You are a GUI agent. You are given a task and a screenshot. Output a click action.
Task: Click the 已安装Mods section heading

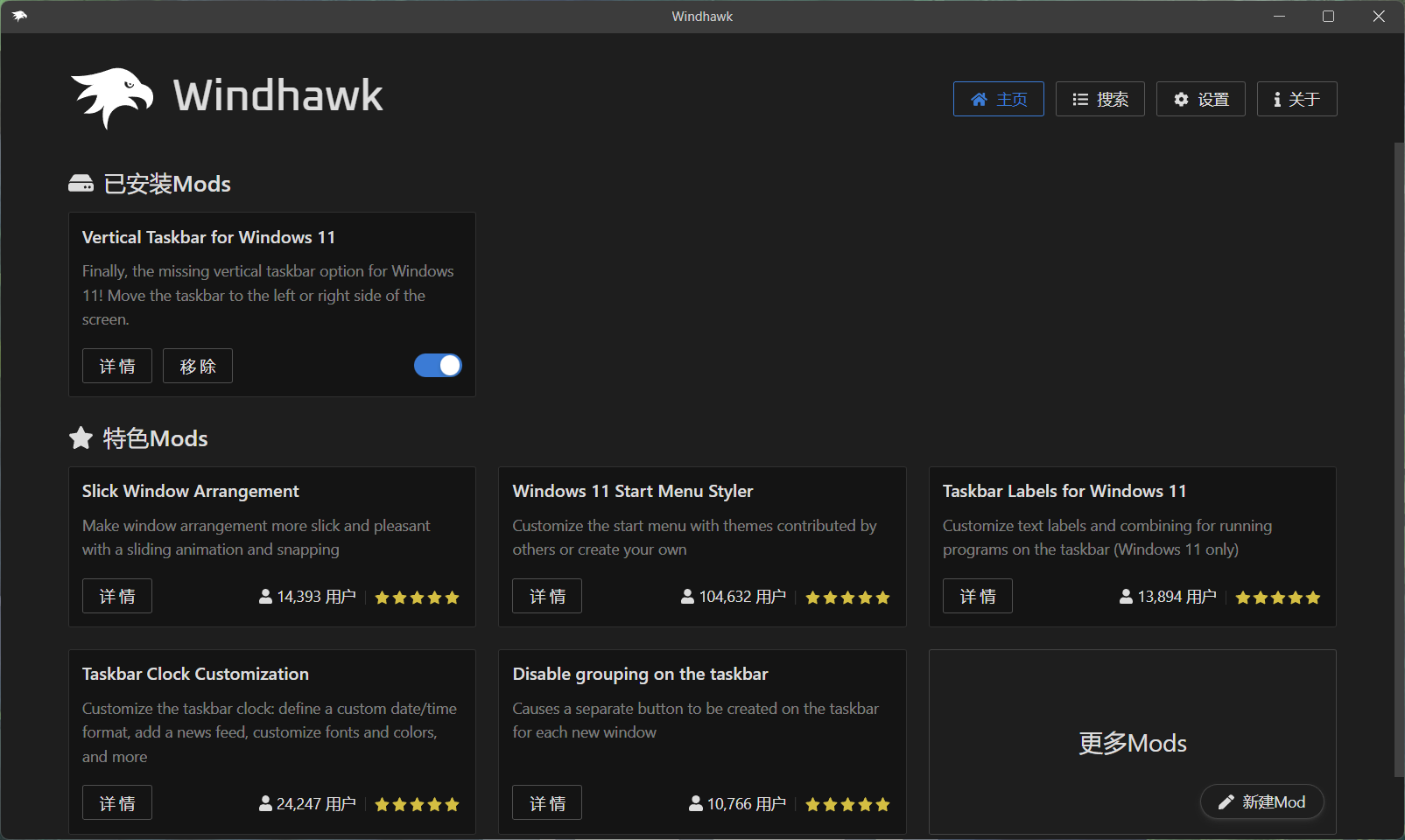click(x=167, y=184)
